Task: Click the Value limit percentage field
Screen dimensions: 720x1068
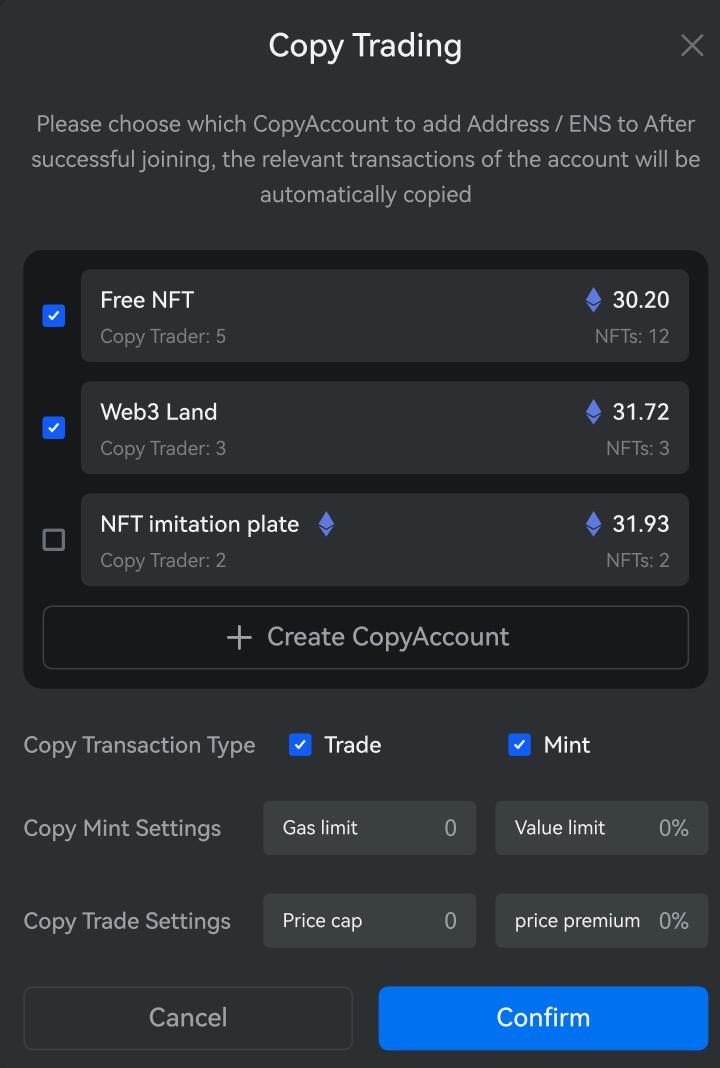Action: [x=601, y=828]
